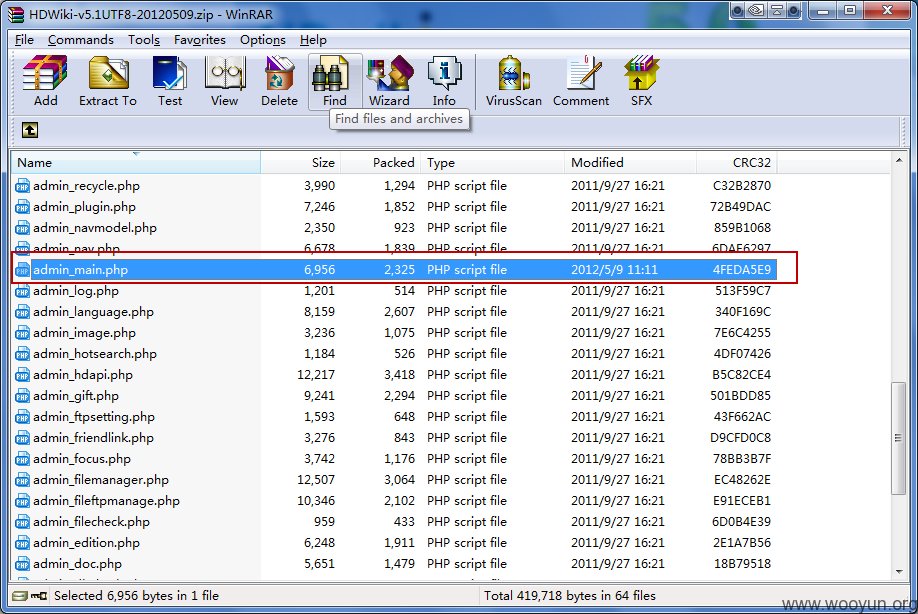Click the CRC32 value 4FEDA5E9
This screenshot has width=918, height=614.
click(x=742, y=270)
